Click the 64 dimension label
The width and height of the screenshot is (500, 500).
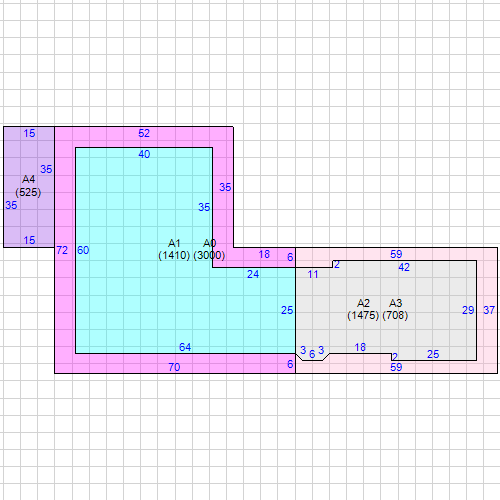pos(185,347)
